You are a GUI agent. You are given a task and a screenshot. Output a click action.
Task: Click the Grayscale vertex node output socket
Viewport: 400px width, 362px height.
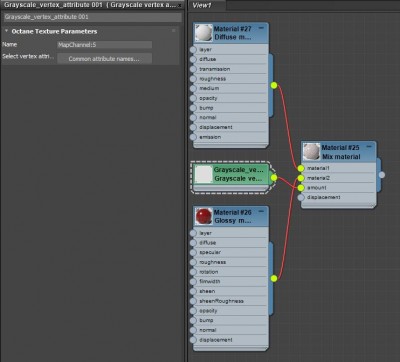(x=274, y=178)
